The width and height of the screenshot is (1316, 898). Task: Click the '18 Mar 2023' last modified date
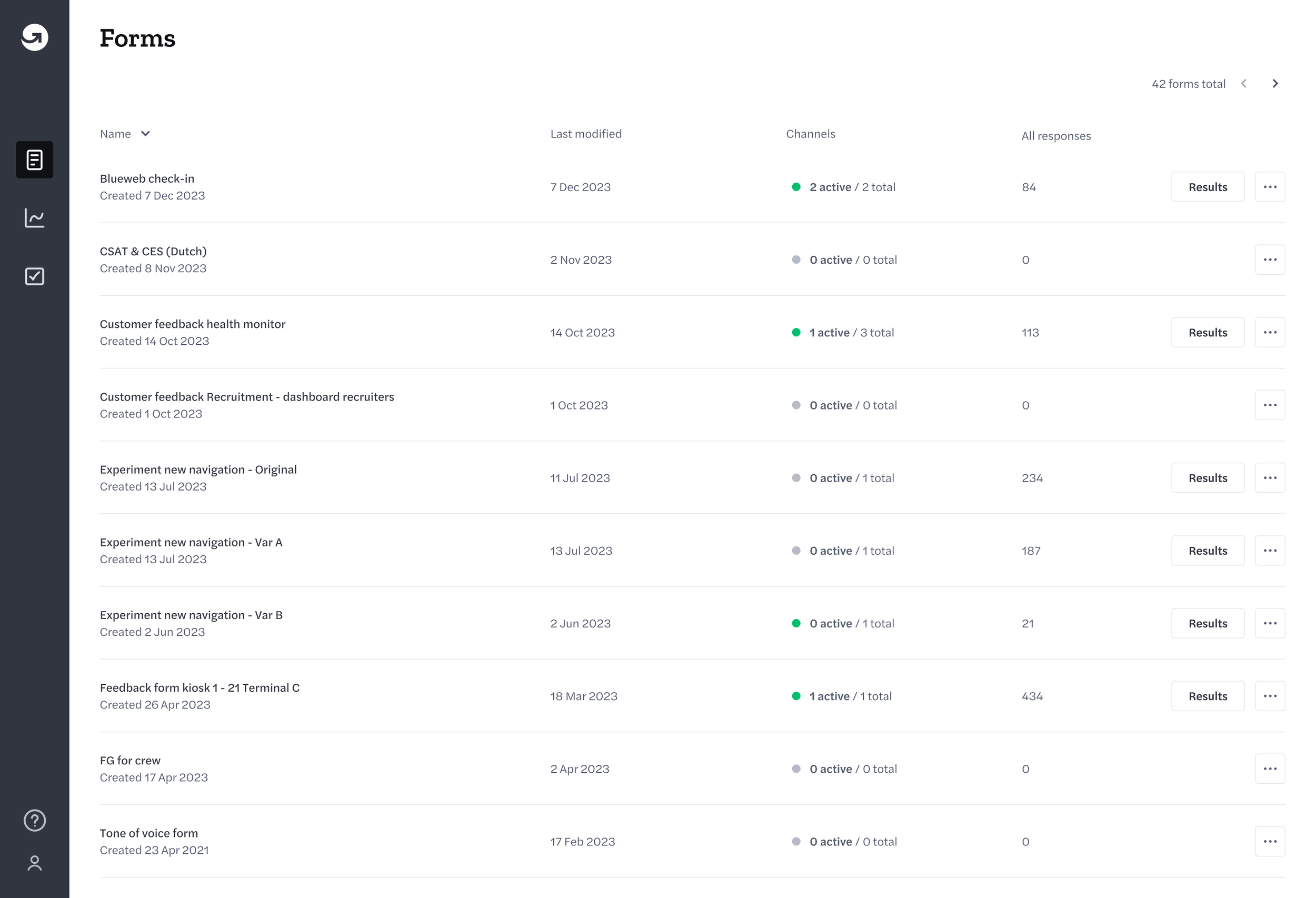(584, 696)
